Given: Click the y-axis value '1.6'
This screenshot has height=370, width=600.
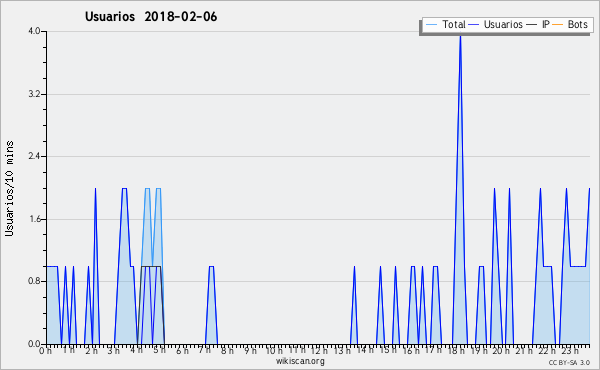Looking at the screenshot, I should point(34,219).
